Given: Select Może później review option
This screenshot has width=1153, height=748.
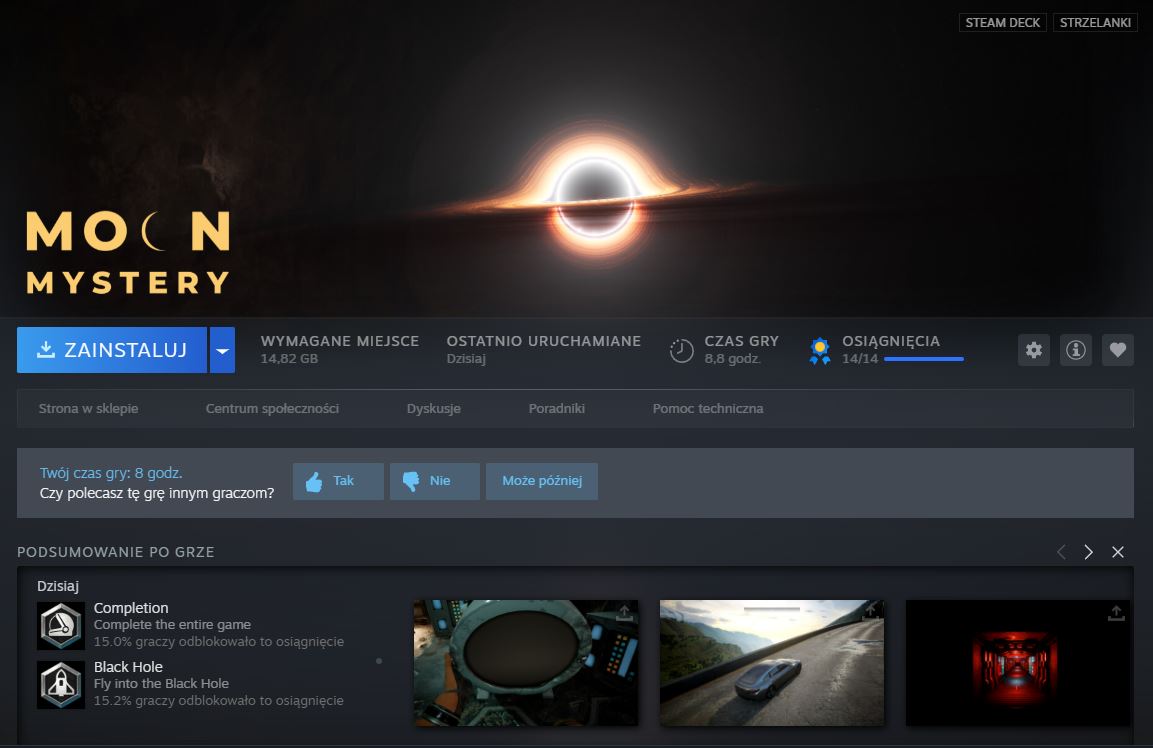Looking at the screenshot, I should click(542, 481).
